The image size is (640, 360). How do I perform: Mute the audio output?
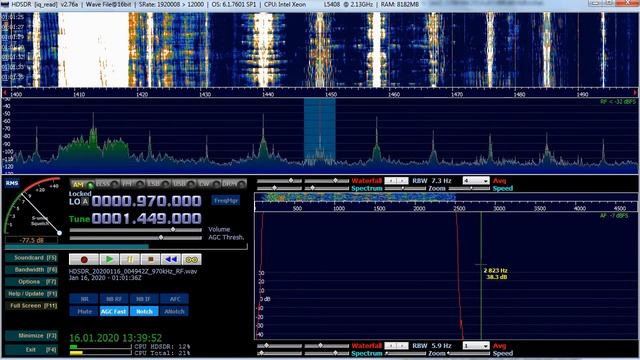84,311
